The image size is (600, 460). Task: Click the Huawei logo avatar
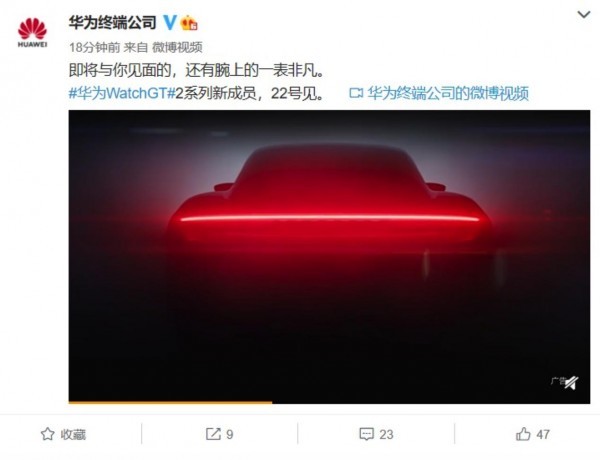tap(33, 32)
